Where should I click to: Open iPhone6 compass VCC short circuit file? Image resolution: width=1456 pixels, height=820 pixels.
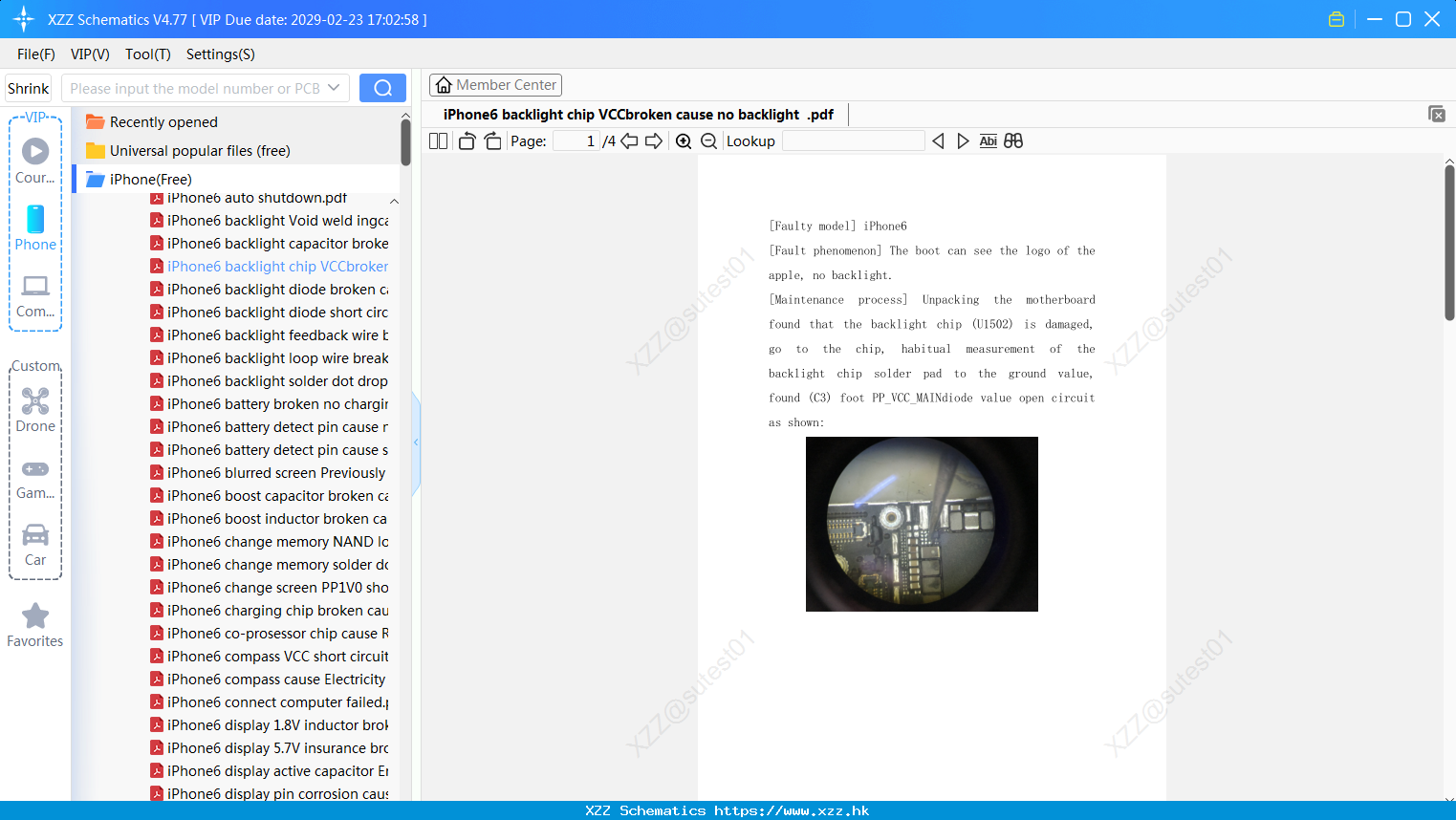tap(269, 657)
